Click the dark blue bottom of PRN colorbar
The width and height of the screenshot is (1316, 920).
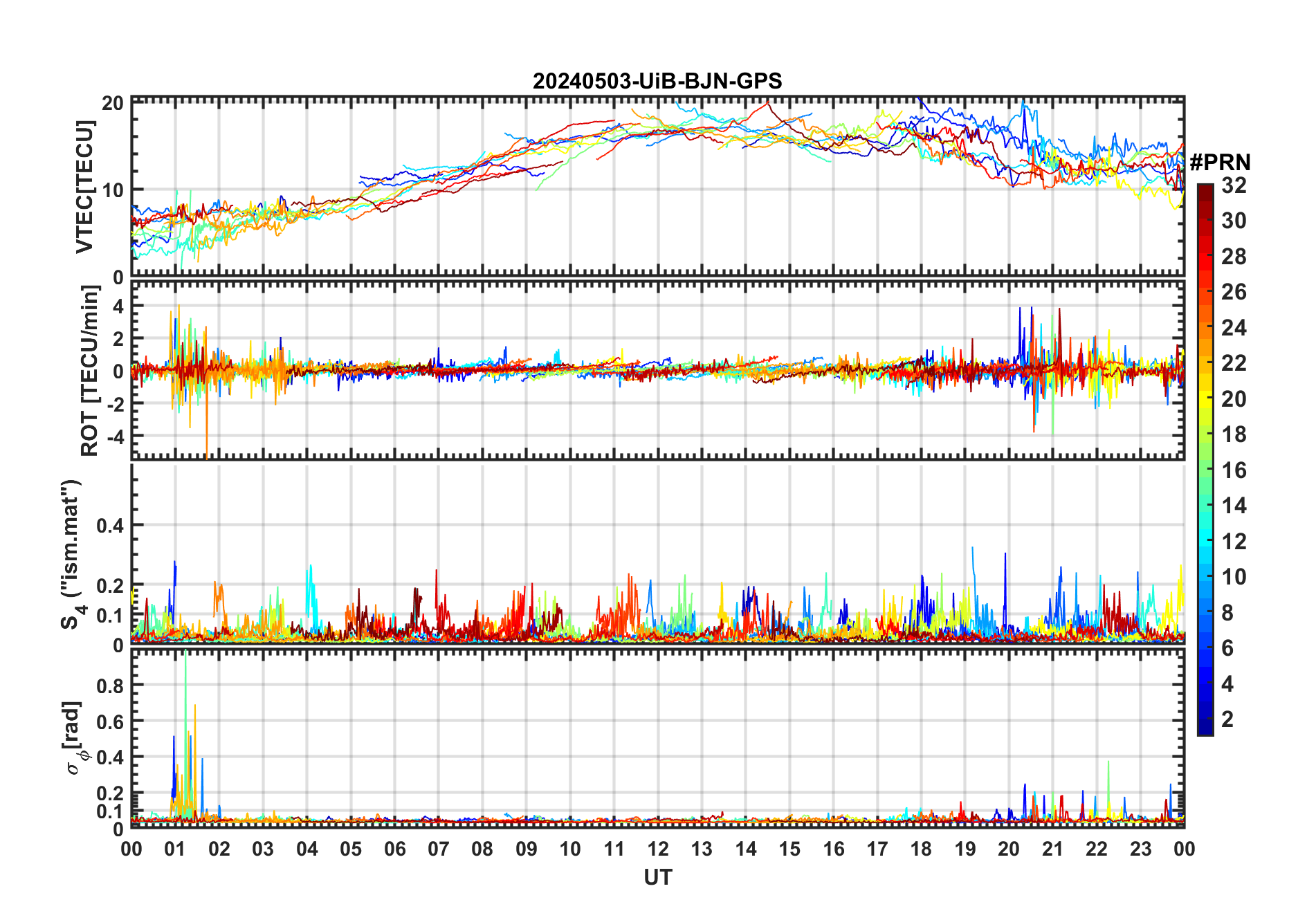coord(1205,728)
